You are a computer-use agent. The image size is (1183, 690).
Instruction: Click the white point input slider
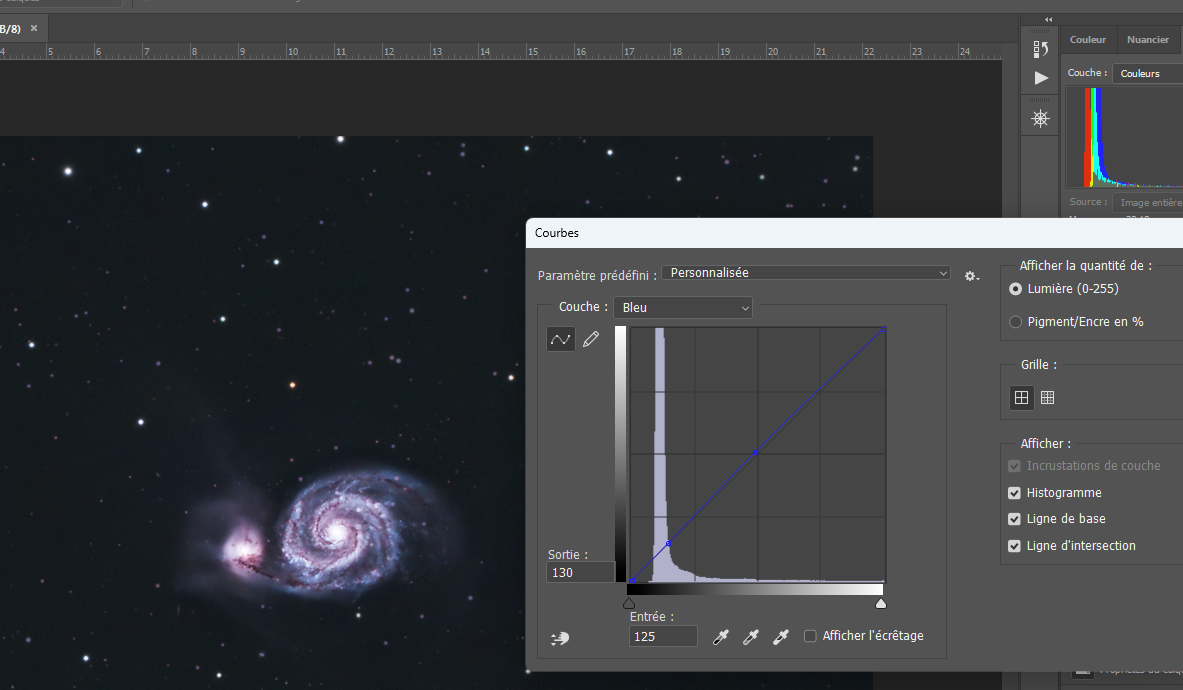pos(880,603)
